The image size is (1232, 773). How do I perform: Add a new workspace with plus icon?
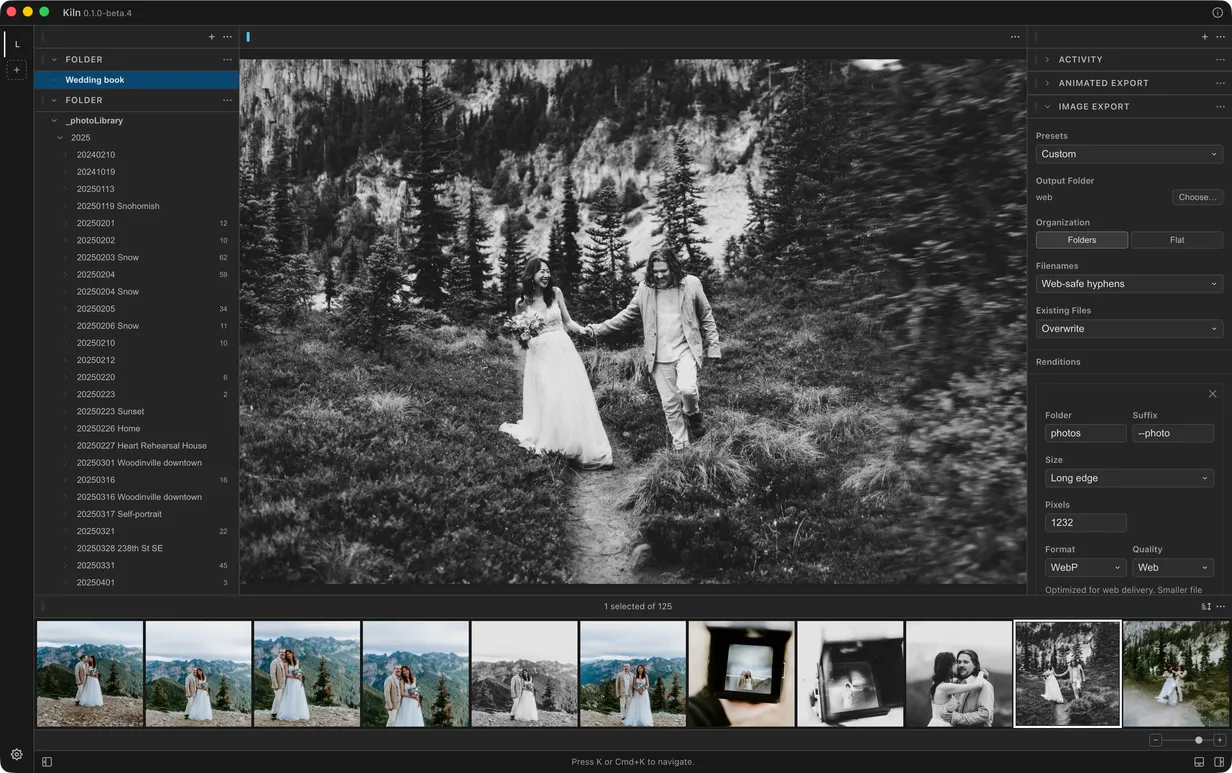click(16, 70)
